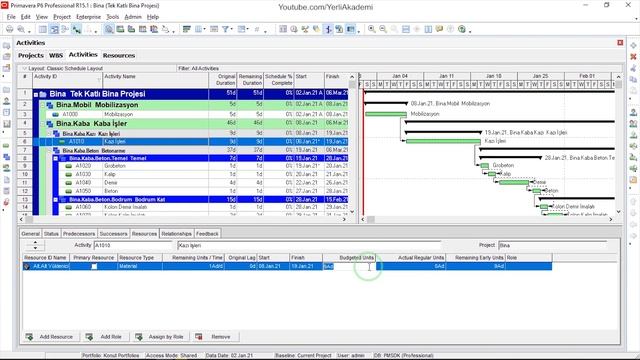The width and height of the screenshot is (640, 360).
Task: Click the Resources person icon in left sidebar
Action: click(6, 101)
